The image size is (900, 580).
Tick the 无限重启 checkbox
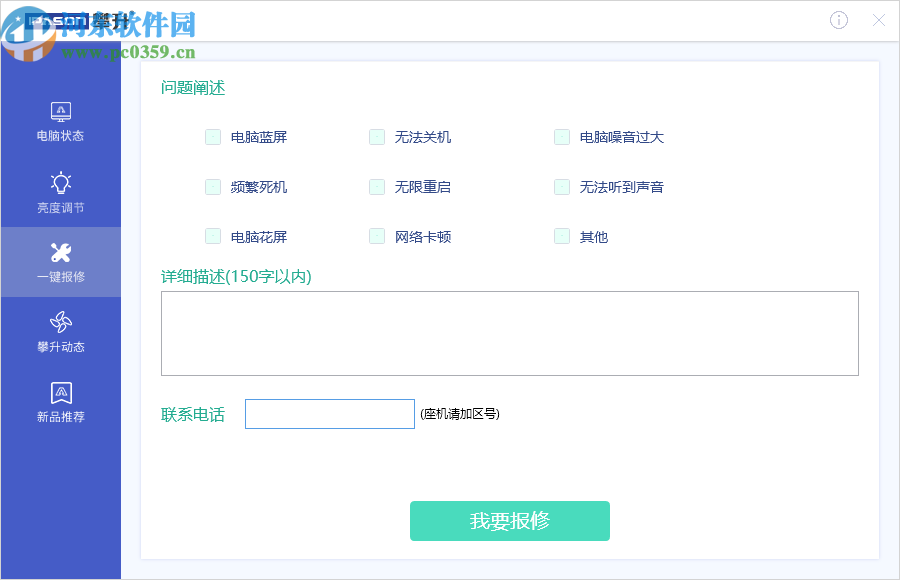377,187
